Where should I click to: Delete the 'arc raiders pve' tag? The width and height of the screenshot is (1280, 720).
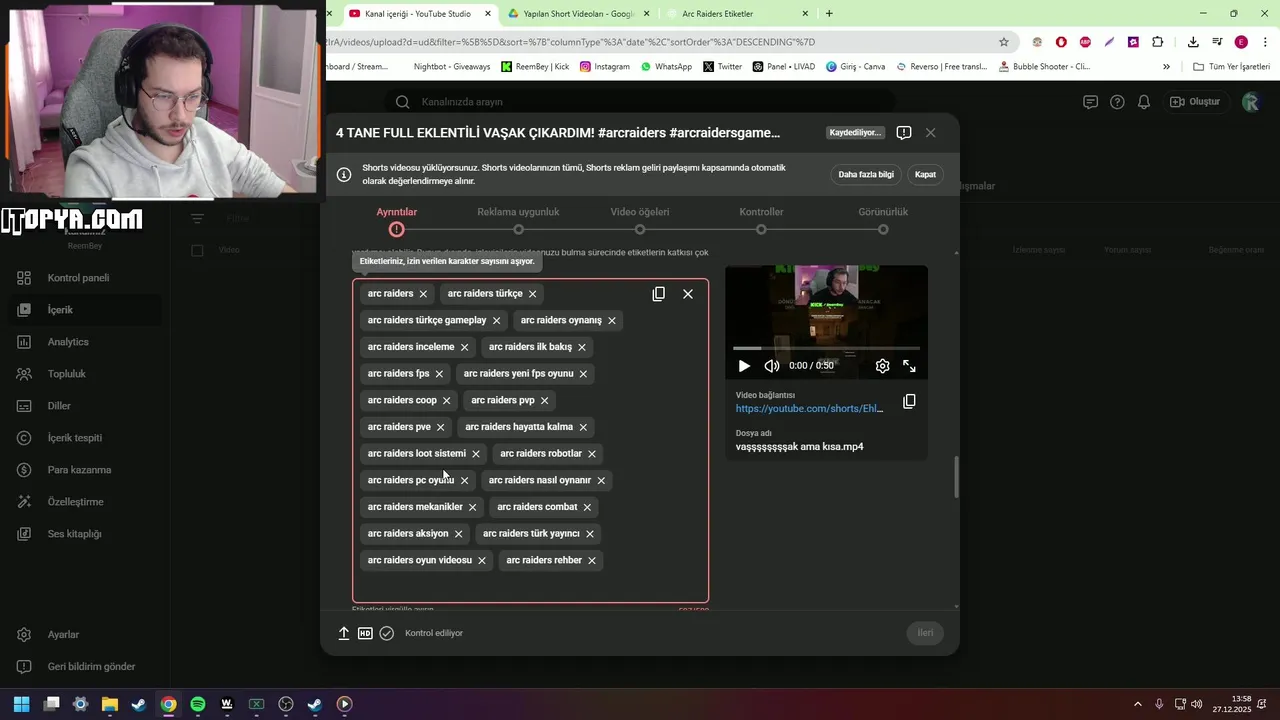pyautogui.click(x=440, y=427)
